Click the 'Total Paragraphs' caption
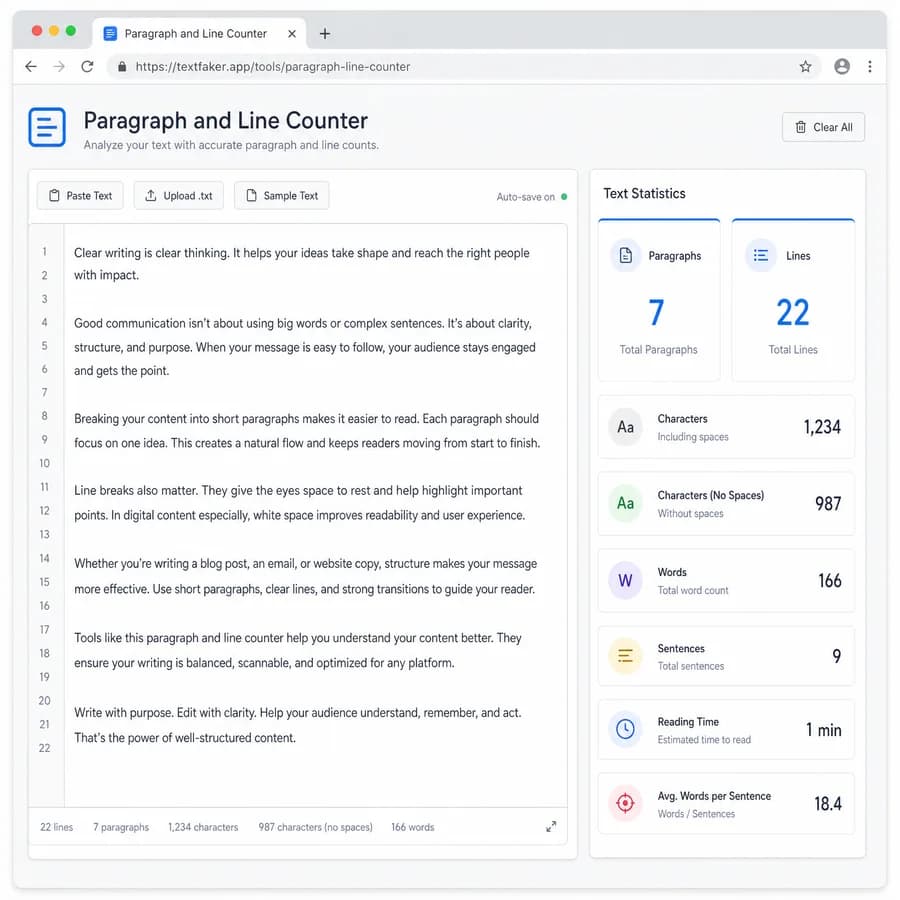The width and height of the screenshot is (900, 900). 658,350
